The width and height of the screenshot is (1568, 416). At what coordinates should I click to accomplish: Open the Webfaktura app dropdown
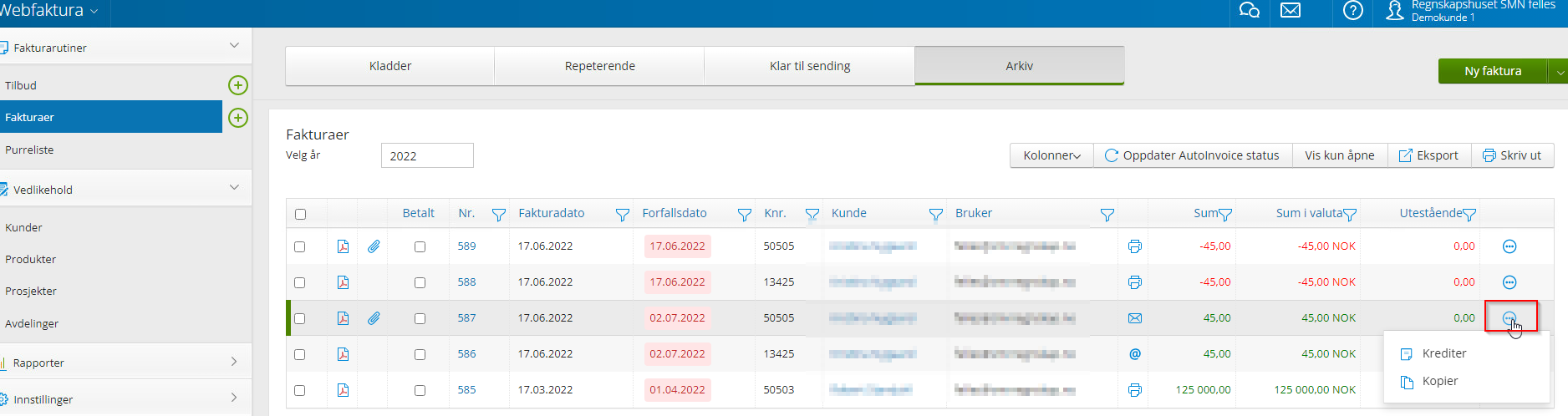(x=50, y=11)
